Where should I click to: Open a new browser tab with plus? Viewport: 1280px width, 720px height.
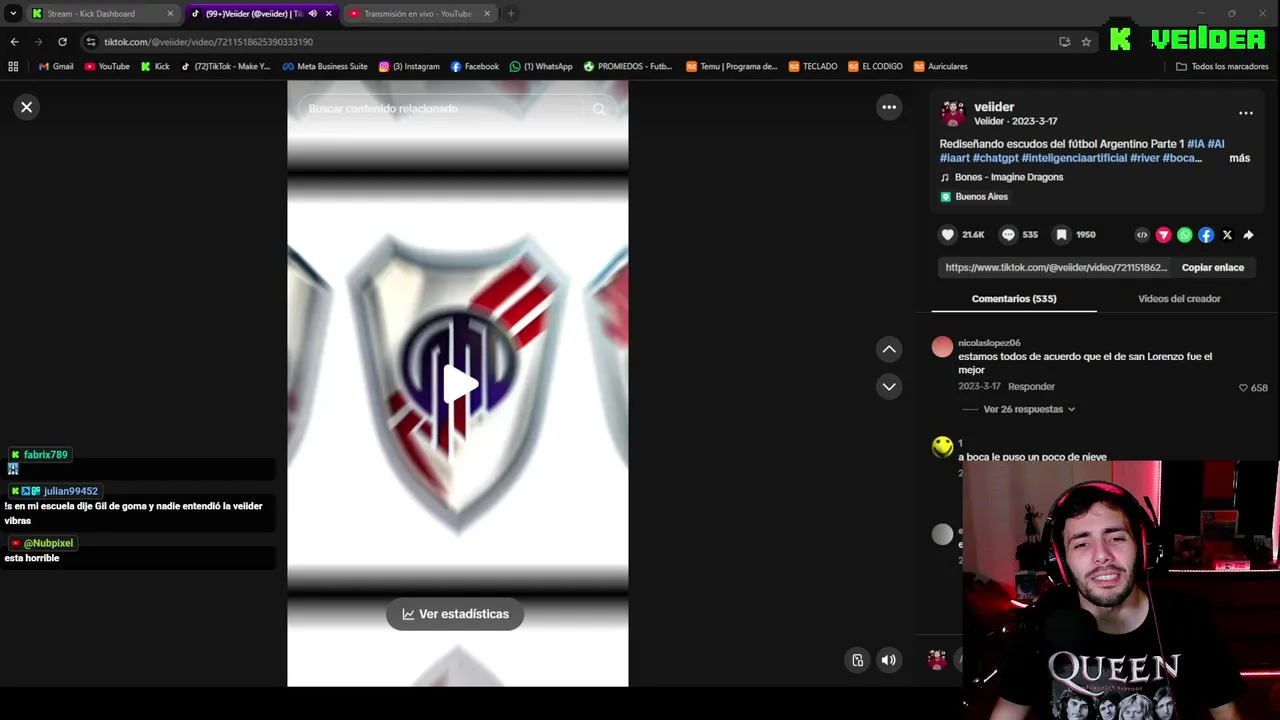511,14
